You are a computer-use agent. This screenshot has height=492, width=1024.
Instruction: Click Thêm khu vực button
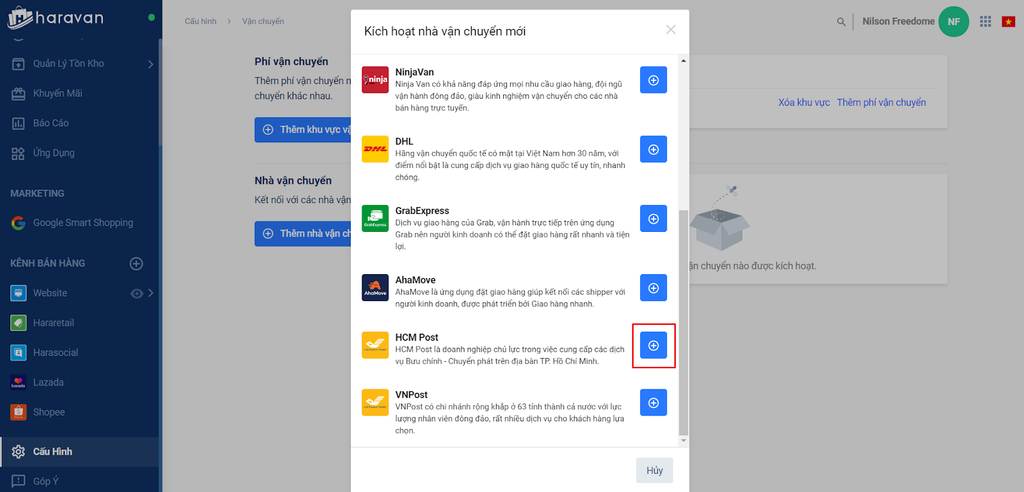coord(303,129)
